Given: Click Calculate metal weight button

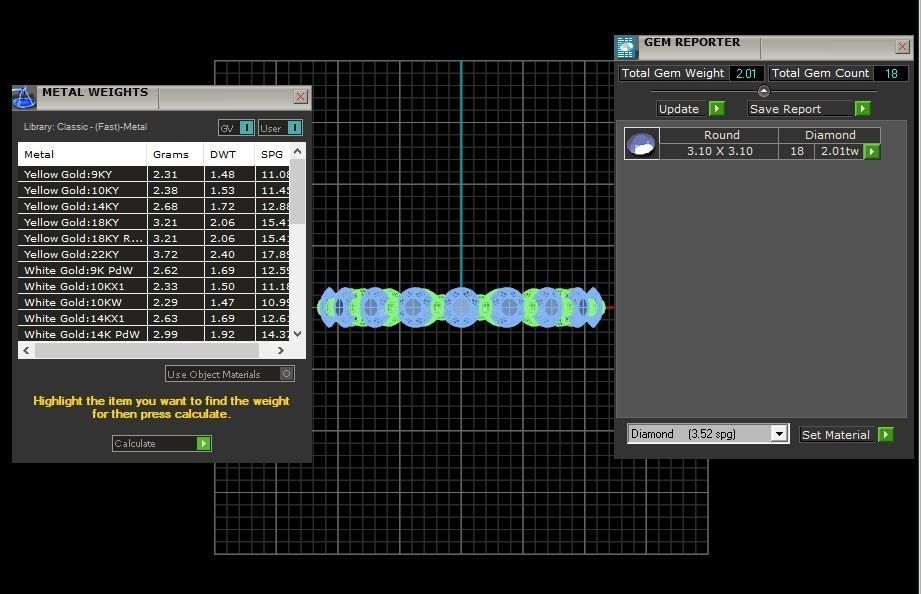Looking at the screenshot, I should [x=161, y=443].
